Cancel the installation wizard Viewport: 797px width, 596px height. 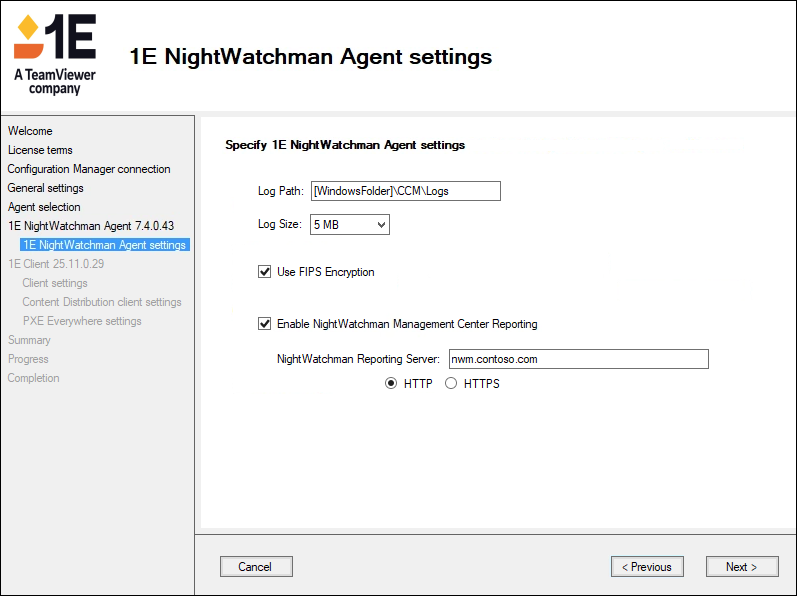pyautogui.click(x=255, y=567)
